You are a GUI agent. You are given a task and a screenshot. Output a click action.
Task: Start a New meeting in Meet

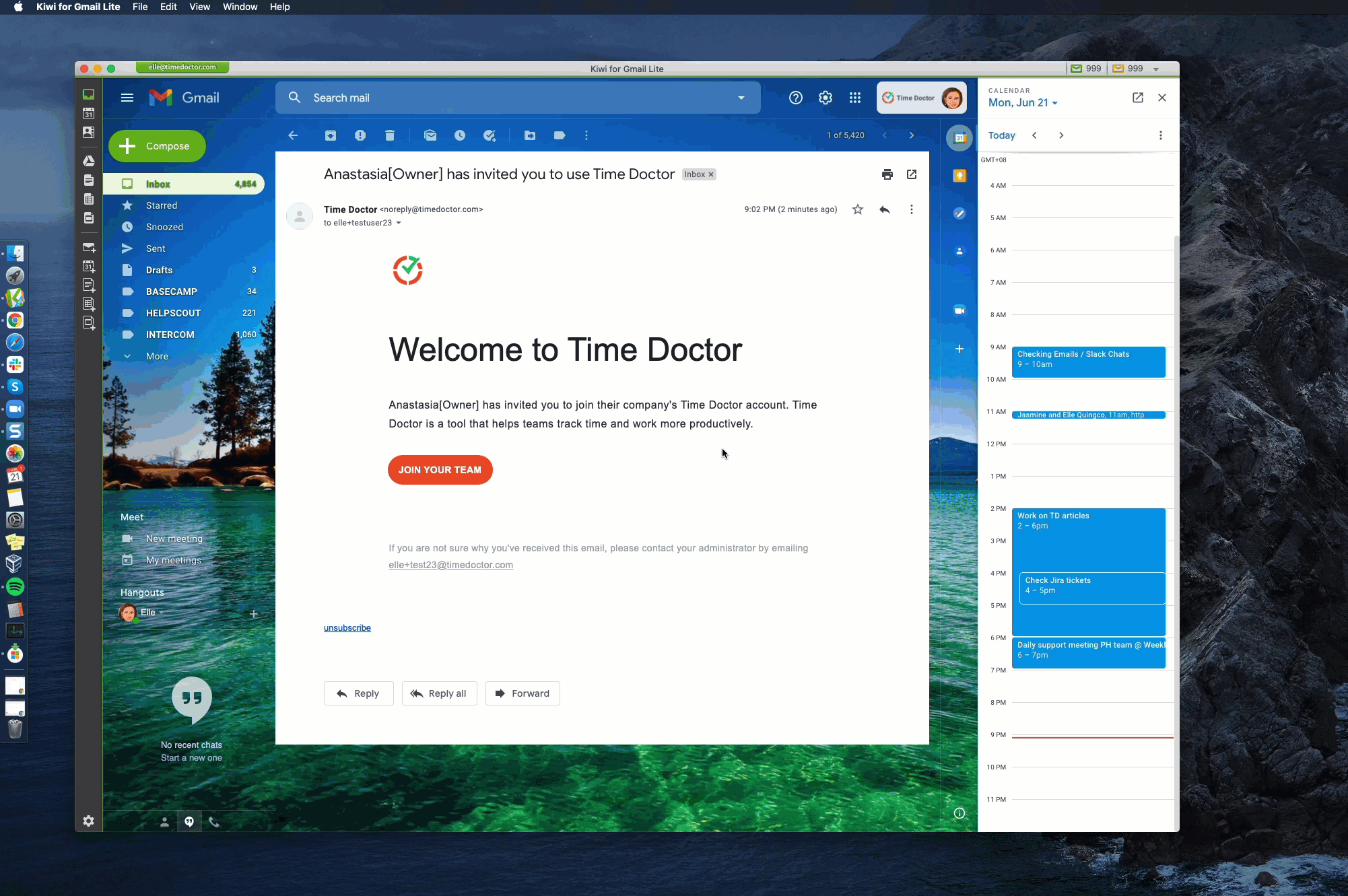[174, 539]
